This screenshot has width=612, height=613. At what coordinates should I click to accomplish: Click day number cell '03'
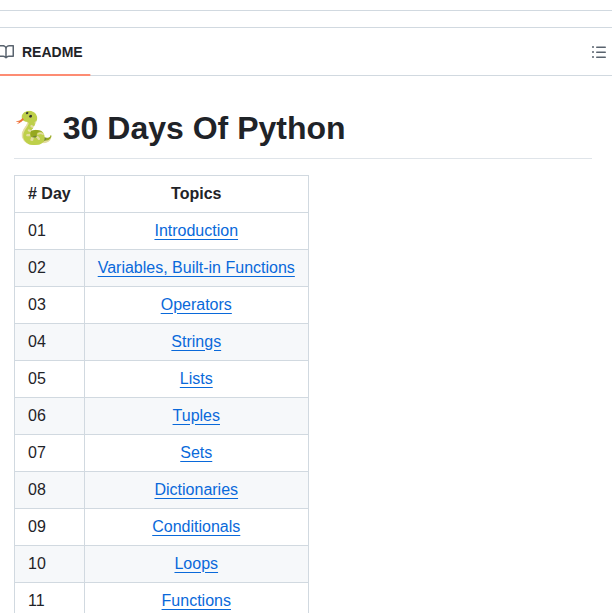pyautogui.click(x=49, y=305)
